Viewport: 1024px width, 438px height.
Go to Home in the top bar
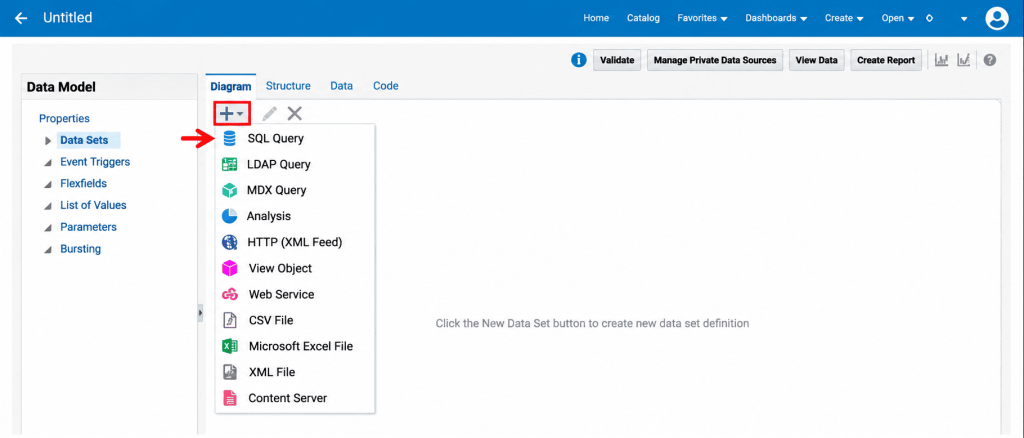tap(596, 18)
